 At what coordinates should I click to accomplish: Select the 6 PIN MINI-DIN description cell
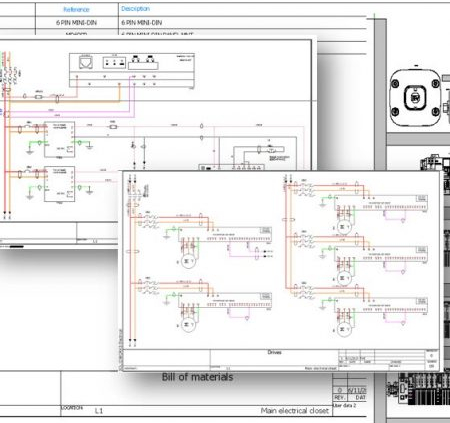(x=142, y=23)
